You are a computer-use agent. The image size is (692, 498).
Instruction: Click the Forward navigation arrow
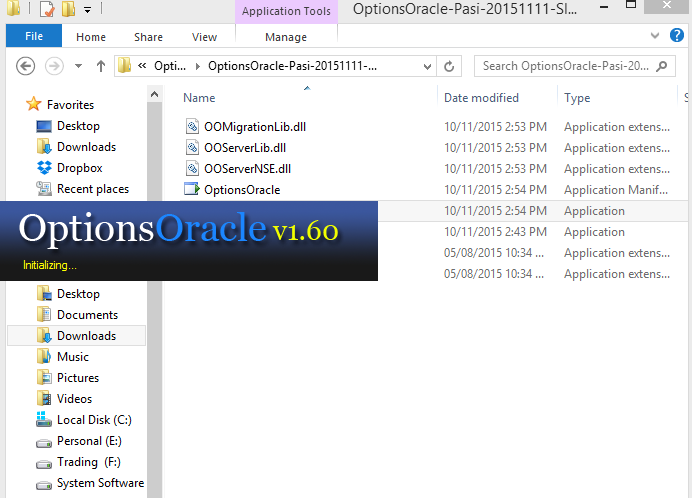[x=54, y=66]
